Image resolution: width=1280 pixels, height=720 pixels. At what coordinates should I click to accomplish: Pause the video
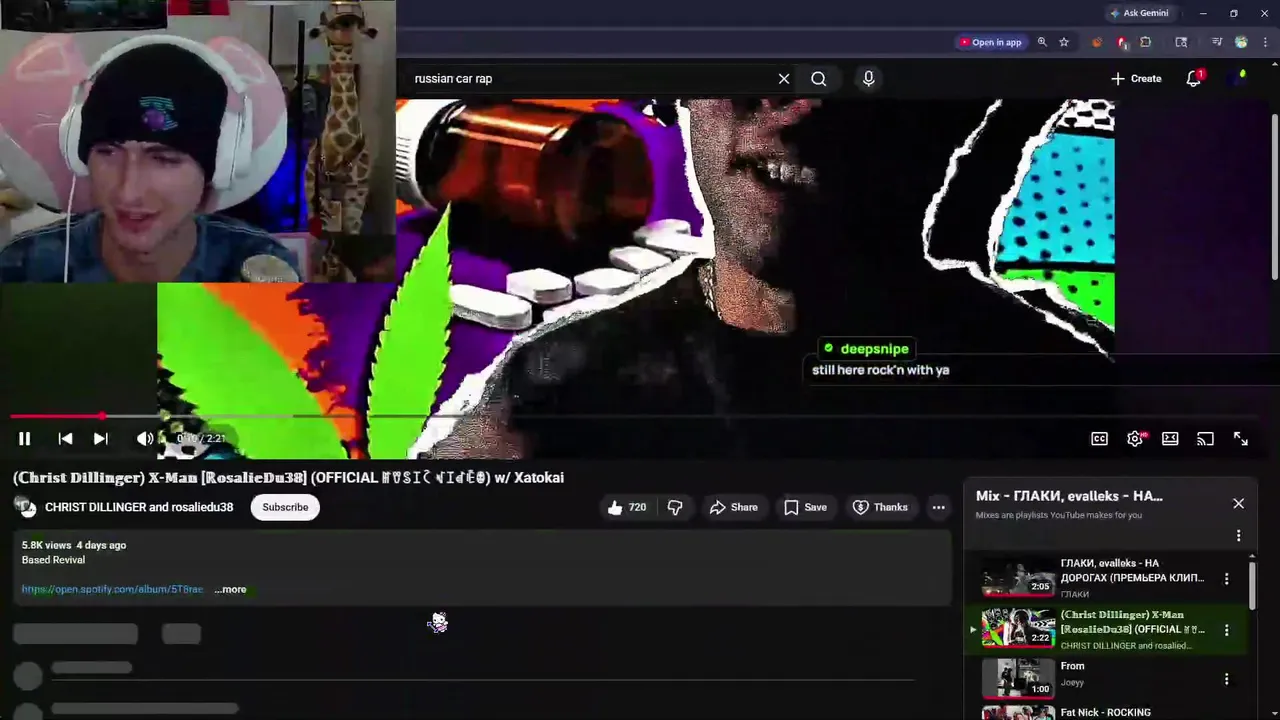[24, 439]
